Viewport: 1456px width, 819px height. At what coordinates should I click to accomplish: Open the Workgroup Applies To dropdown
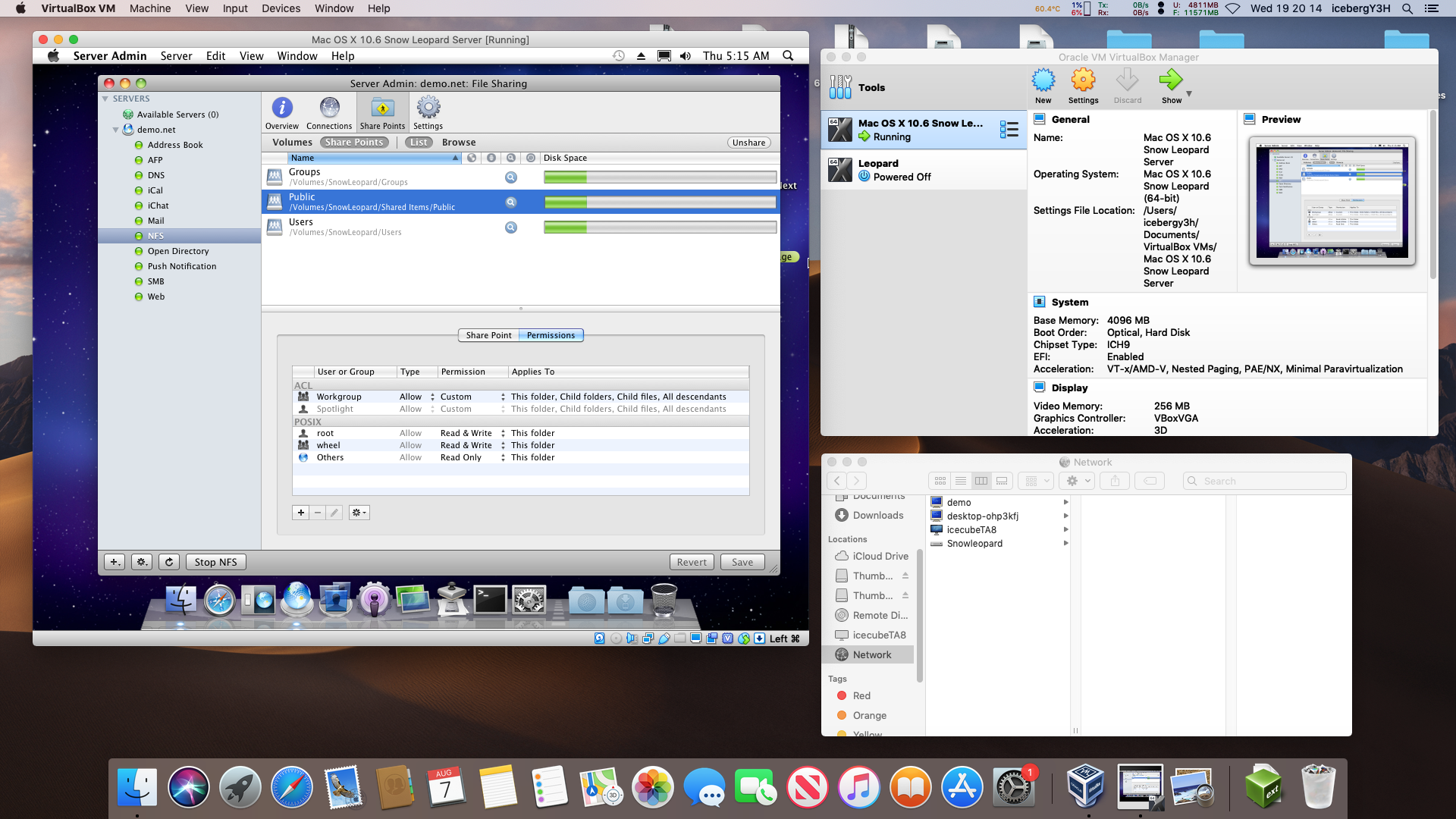click(x=503, y=397)
